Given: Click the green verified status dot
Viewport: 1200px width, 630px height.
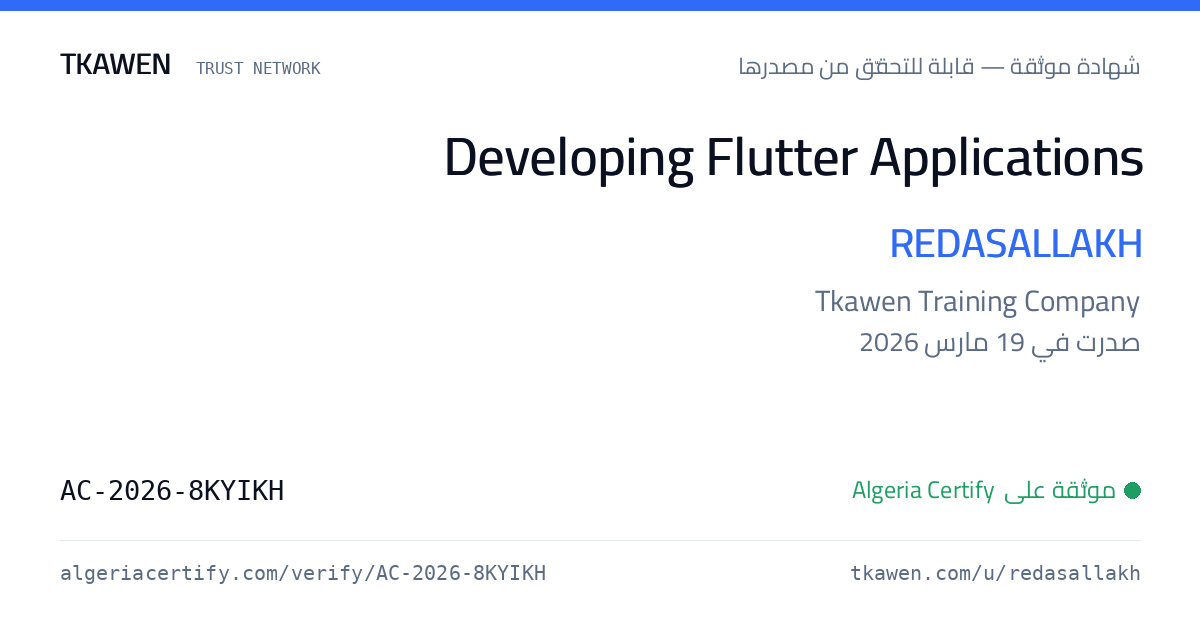Looking at the screenshot, I should click(x=1132, y=490).
